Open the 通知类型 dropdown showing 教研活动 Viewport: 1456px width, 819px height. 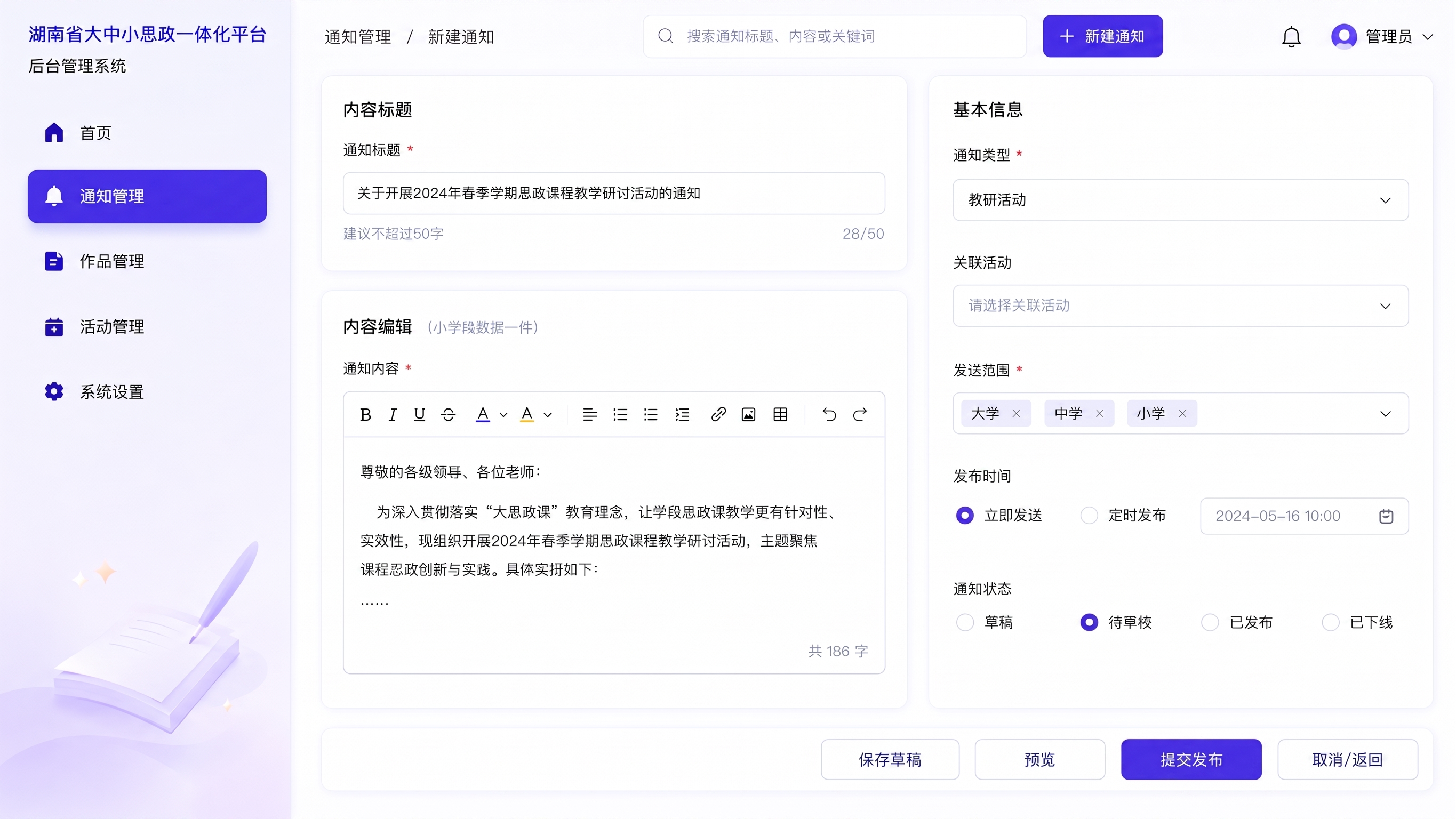[x=1180, y=200]
